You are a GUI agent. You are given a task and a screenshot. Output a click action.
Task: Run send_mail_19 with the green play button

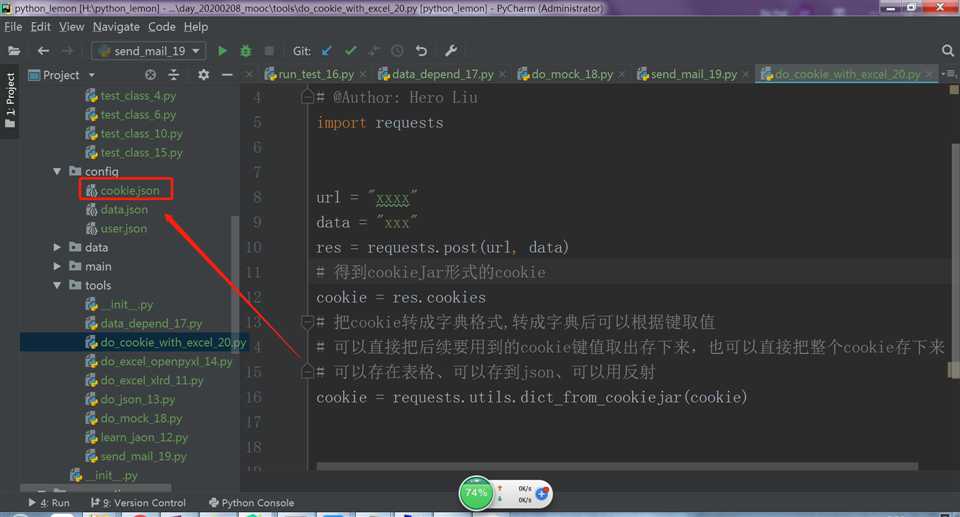click(x=222, y=51)
